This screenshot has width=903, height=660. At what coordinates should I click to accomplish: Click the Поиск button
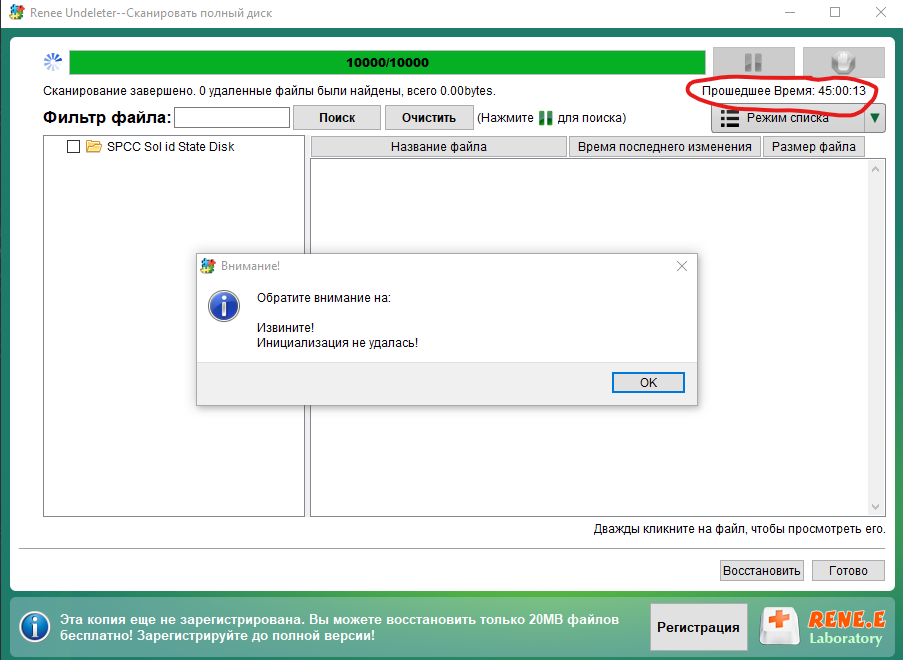click(337, 117)
